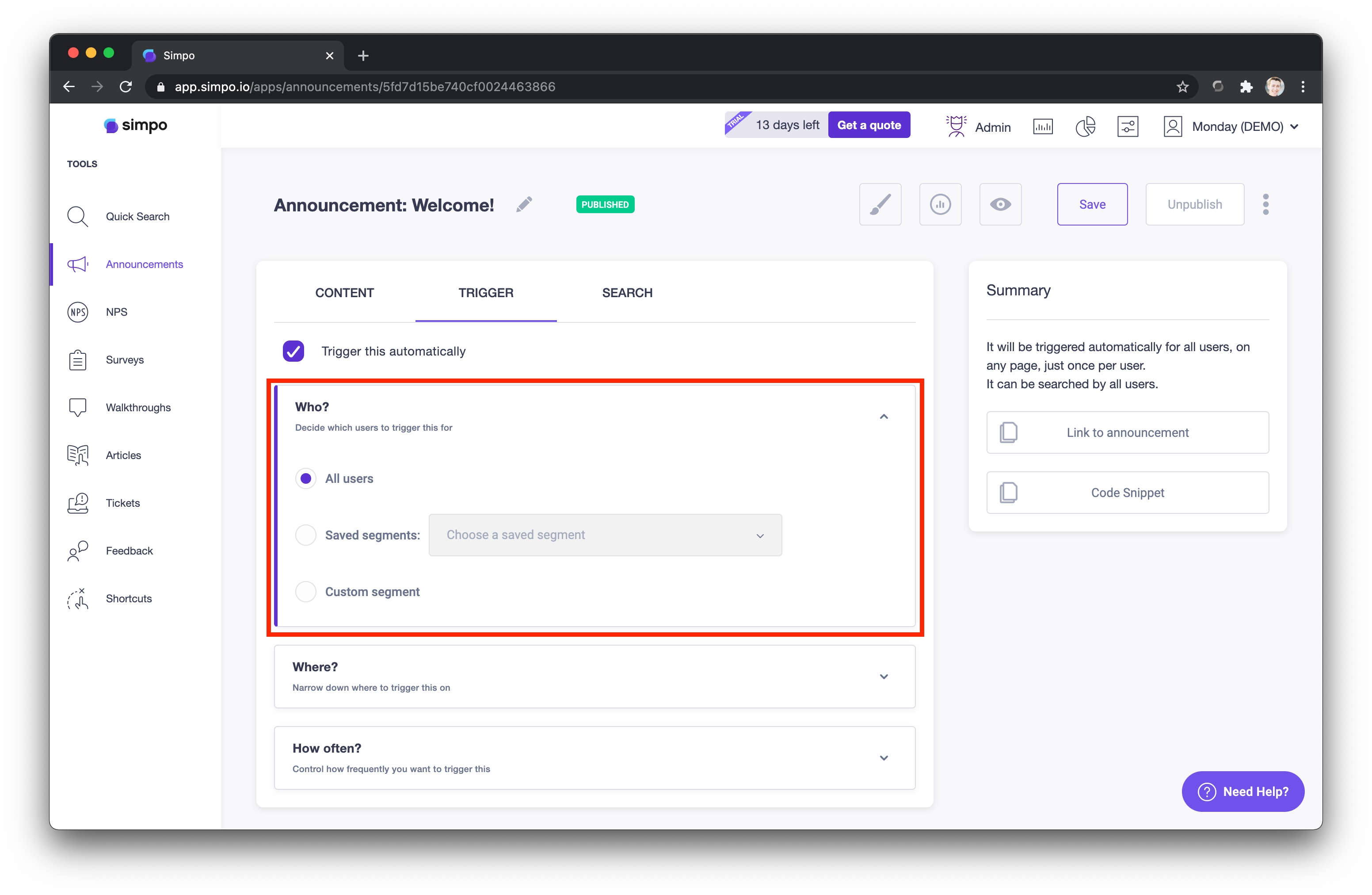Select the All users radio option
Viewport: 1372px width, 895px height.
click(305, 478)
